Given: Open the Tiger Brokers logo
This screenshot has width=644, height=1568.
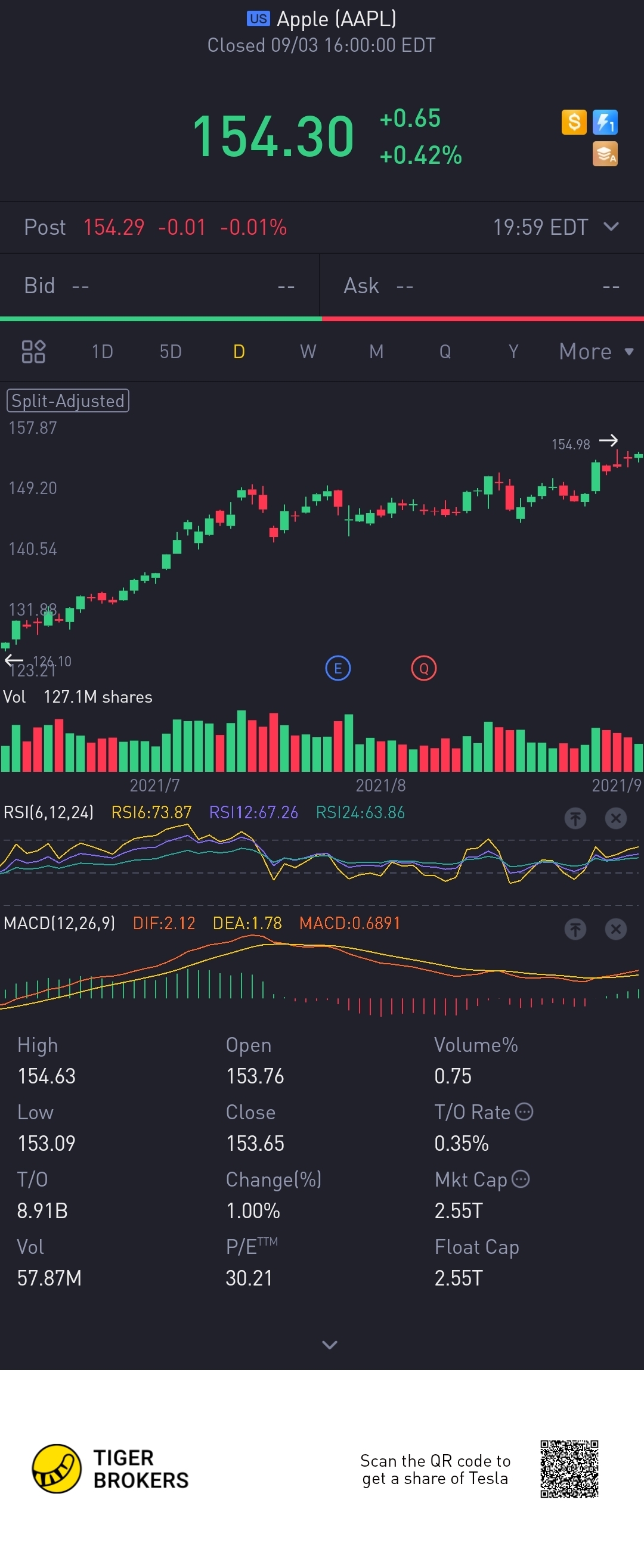Looking at the screenshot, I should click(x=110, y=1468).
